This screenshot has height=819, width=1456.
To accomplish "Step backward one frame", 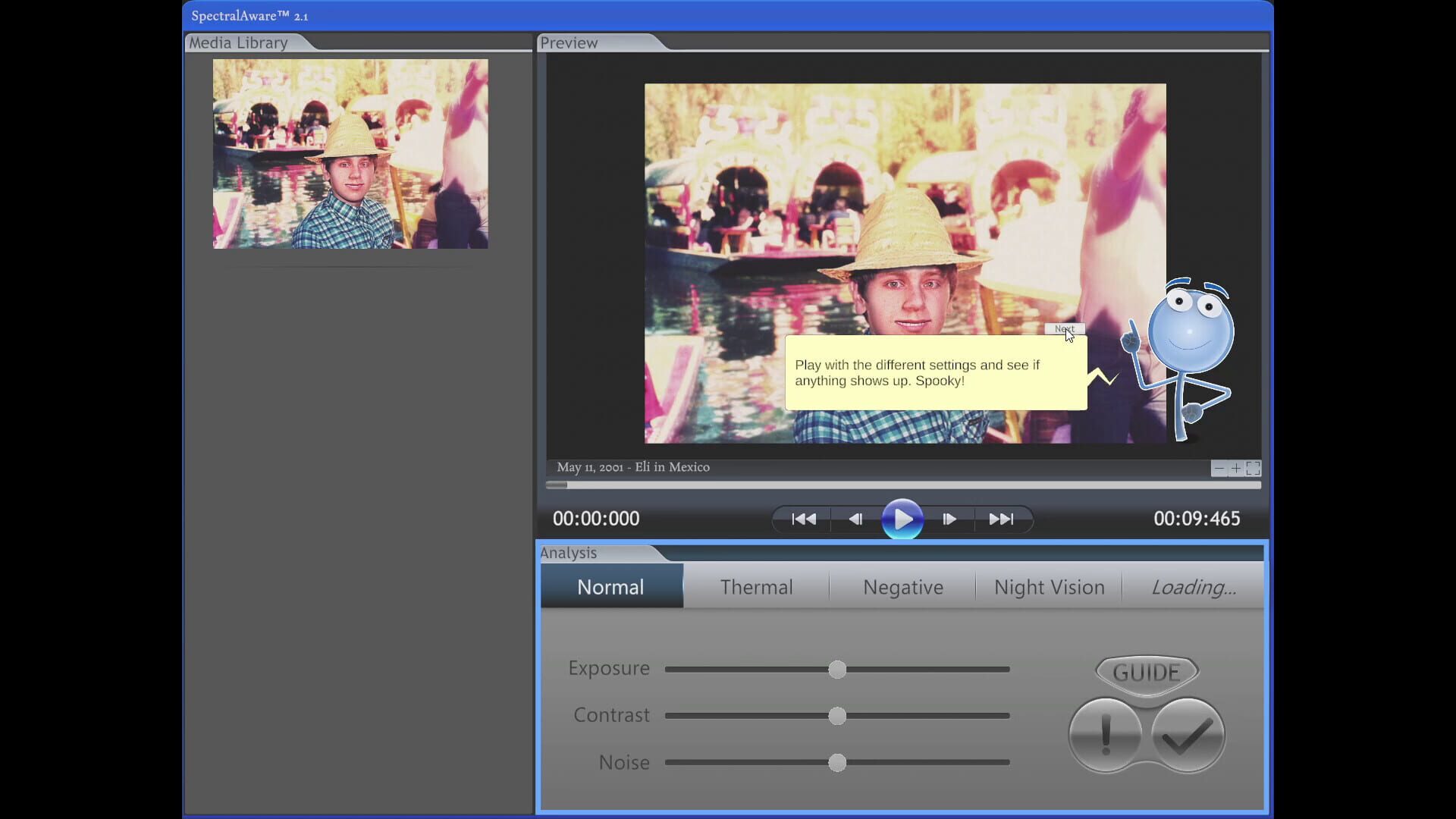I will pyautogui.click(x=856, y=519).
